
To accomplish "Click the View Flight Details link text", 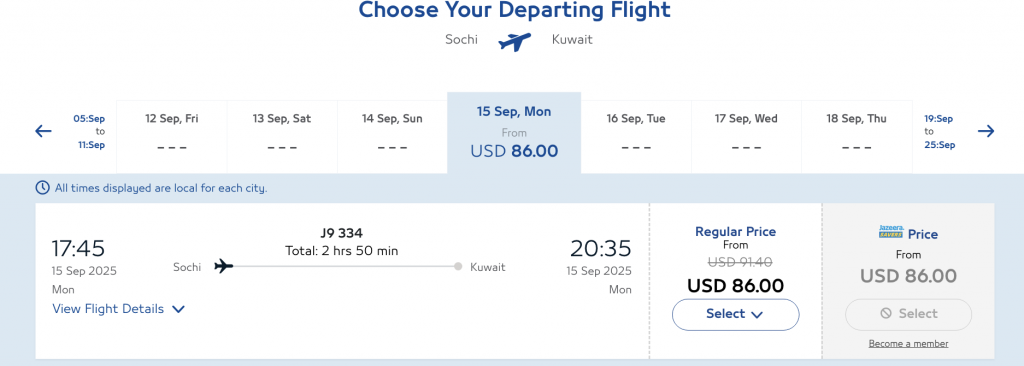I will [108, 309].
